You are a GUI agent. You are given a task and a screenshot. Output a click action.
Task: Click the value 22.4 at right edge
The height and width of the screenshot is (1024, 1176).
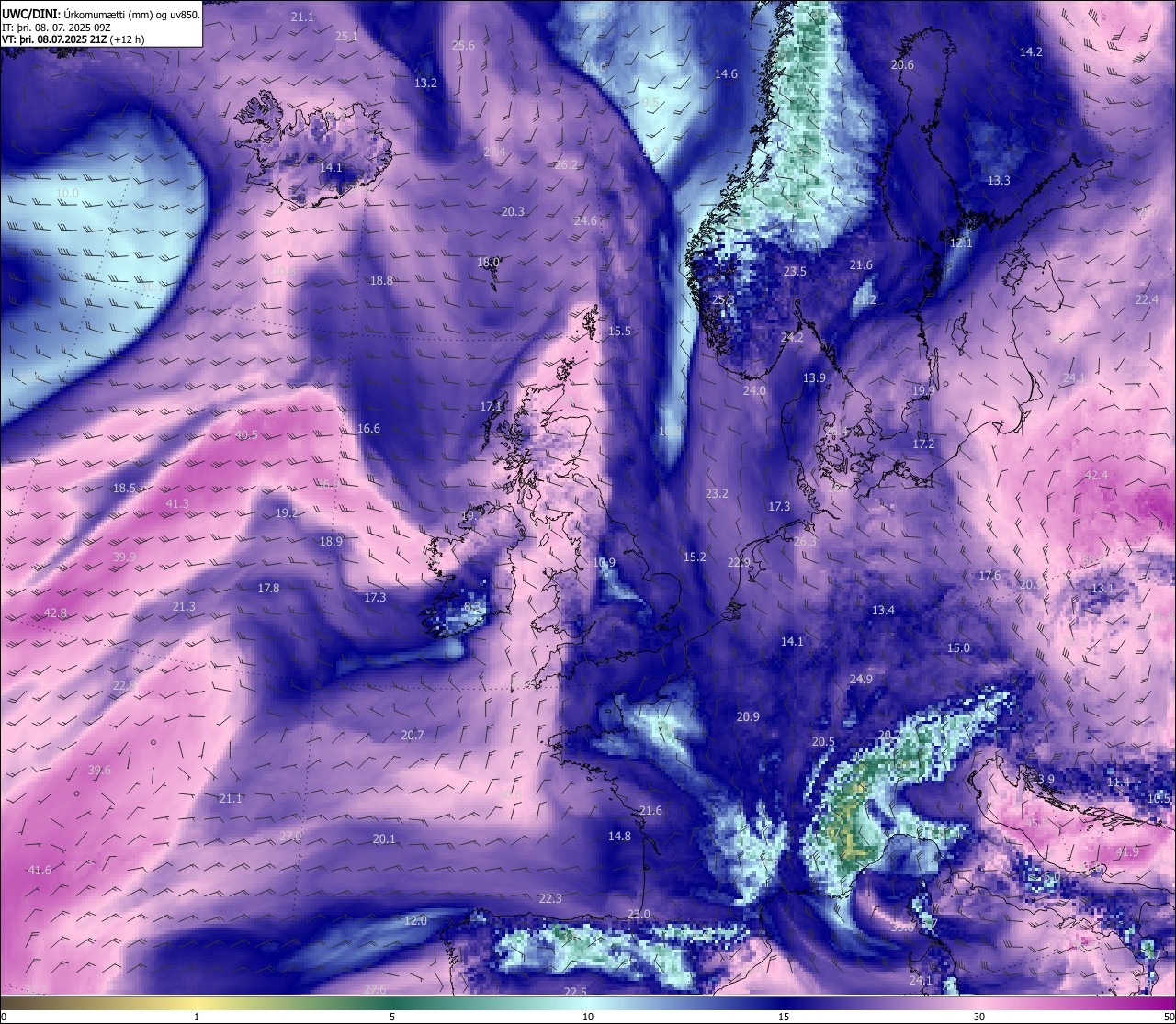click(1147, 299)
